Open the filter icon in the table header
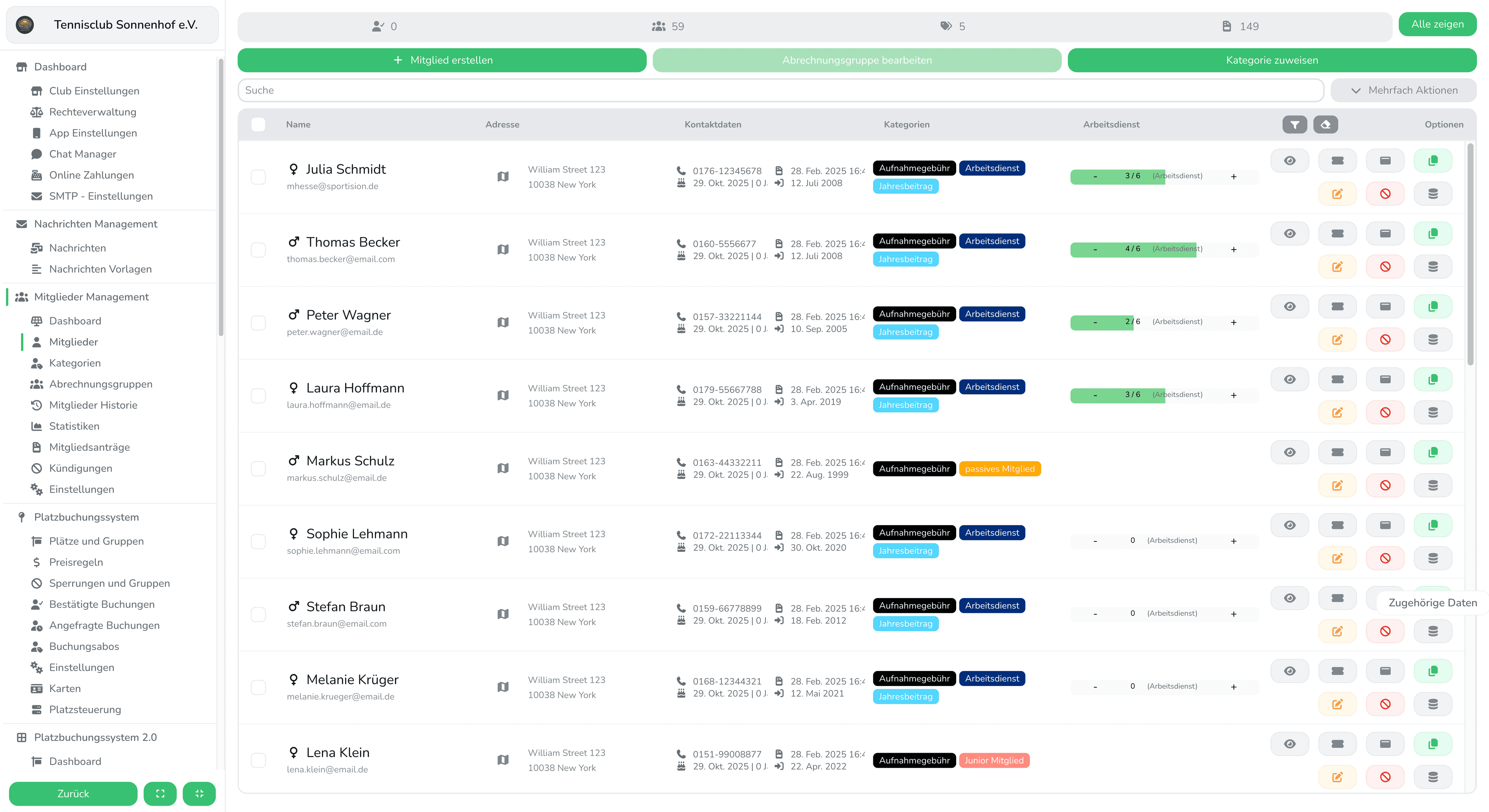The height and width of the screenshot is (812, 1489). point(1295,124)
